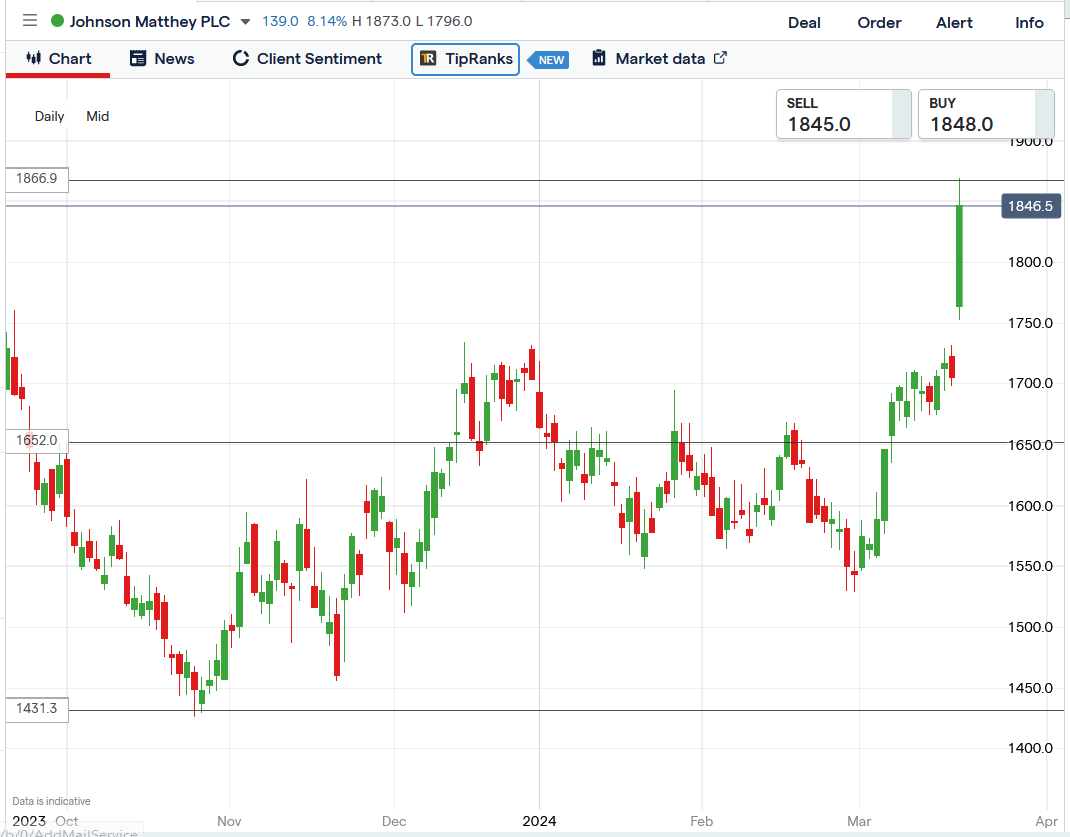The width and height of the screenshot is (1070, 837).
Task: Click the 2024 year label on time axis
Action: pyautogui.click(x=539, y=821)
